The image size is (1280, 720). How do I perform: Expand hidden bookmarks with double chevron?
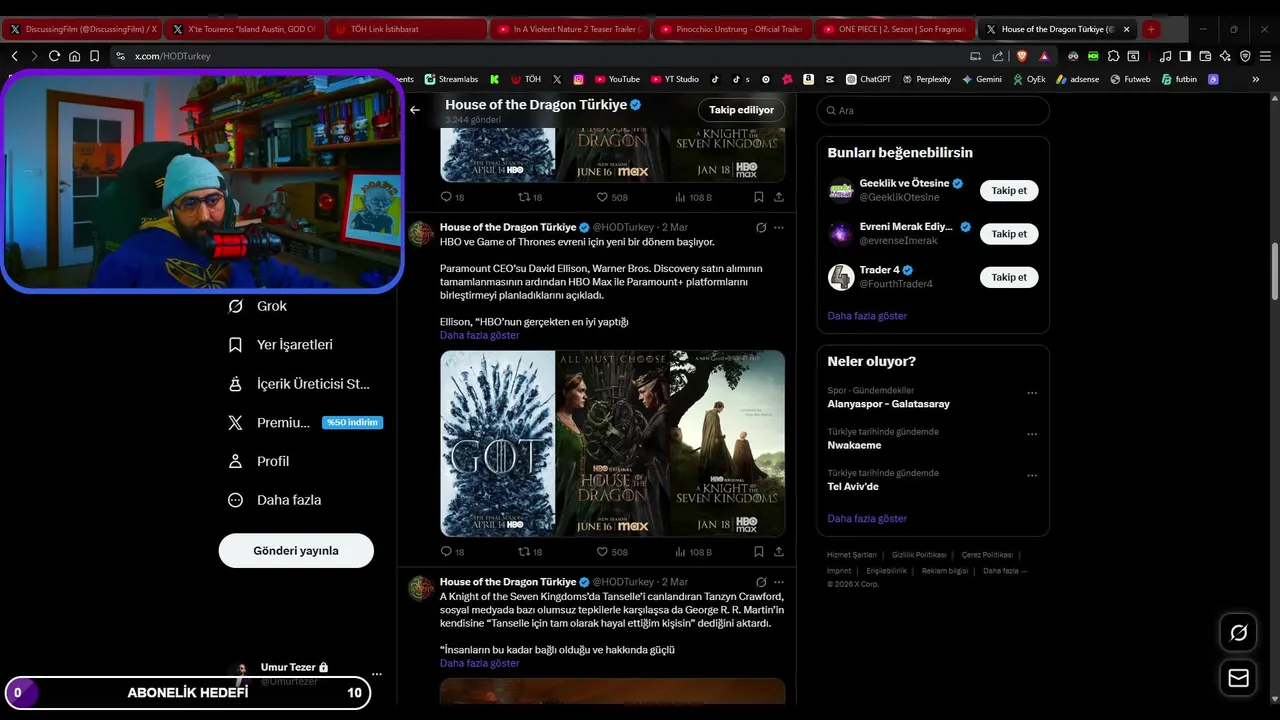tap(1256, 79)
